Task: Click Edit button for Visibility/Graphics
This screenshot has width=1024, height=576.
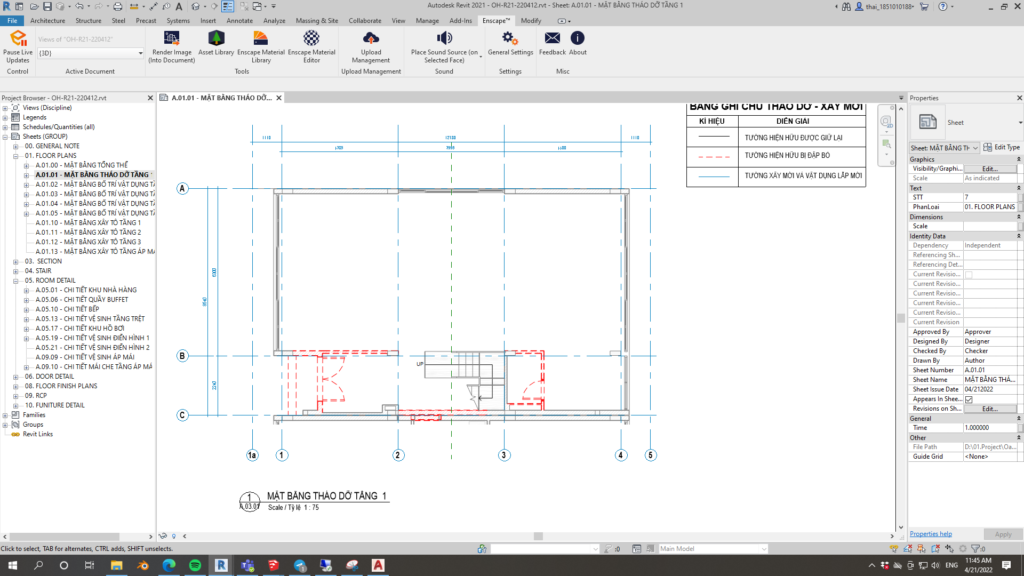Action: pyautogui.click(x=989, y=168)
